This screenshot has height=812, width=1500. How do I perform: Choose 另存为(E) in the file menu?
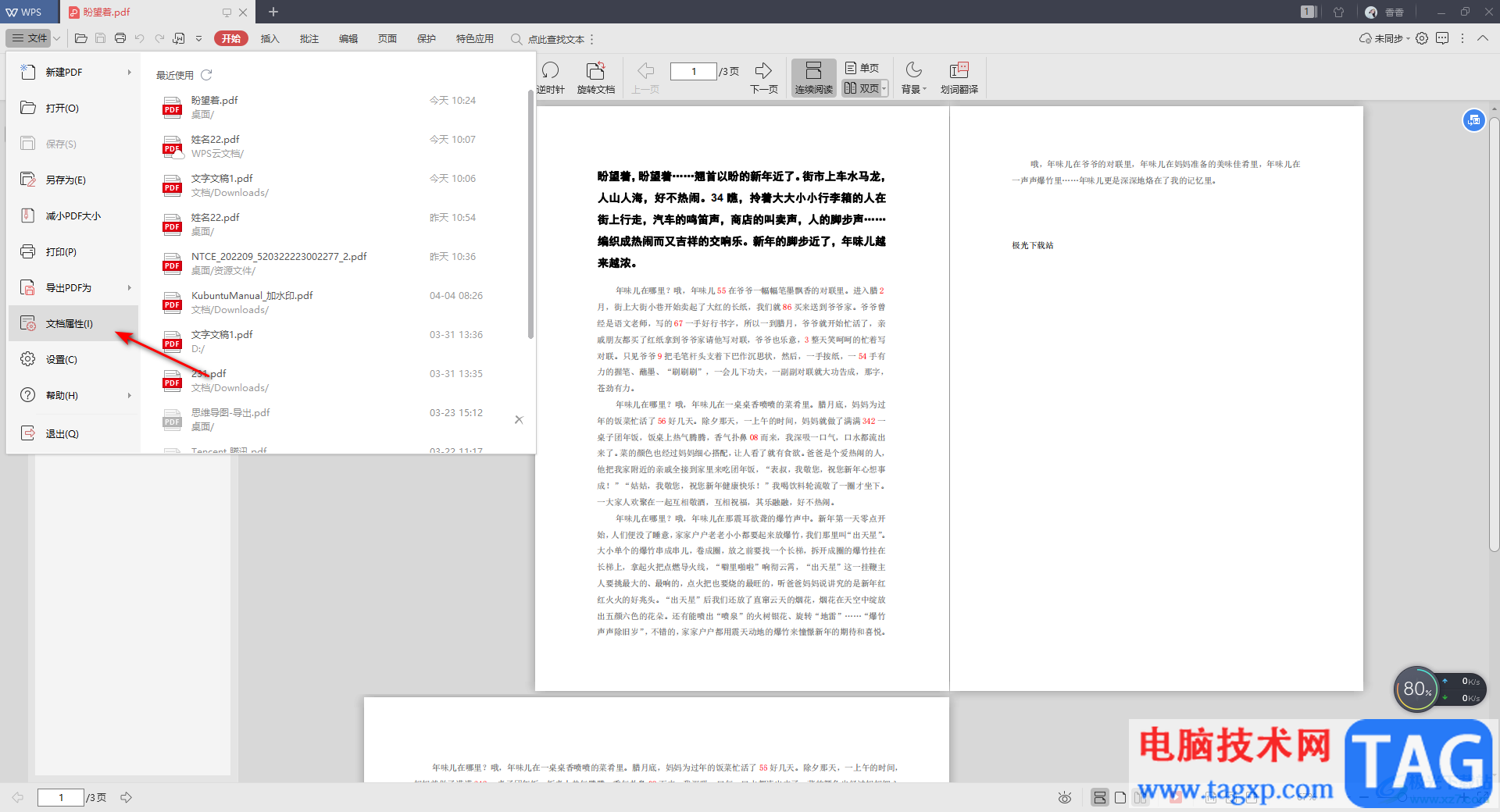coord(74,180)
